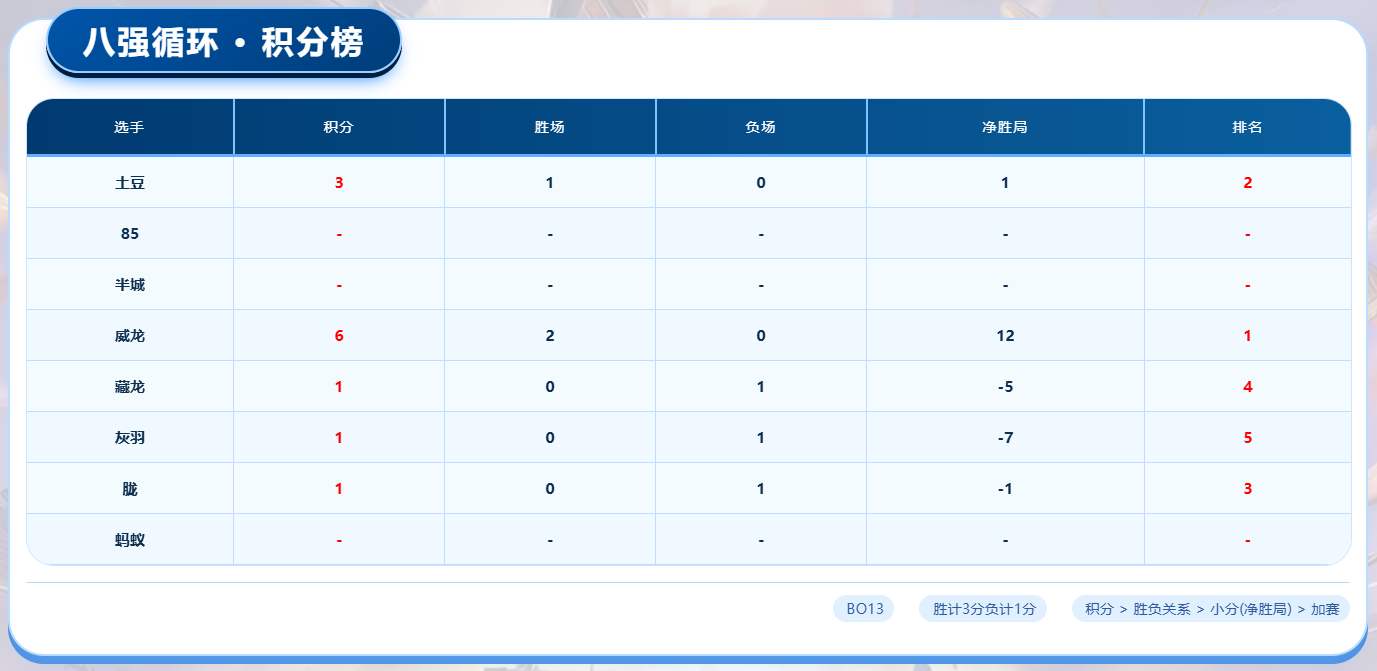Screen dimensions: 1377x671
Task: Select the 负场 column header
Action: 761,127
